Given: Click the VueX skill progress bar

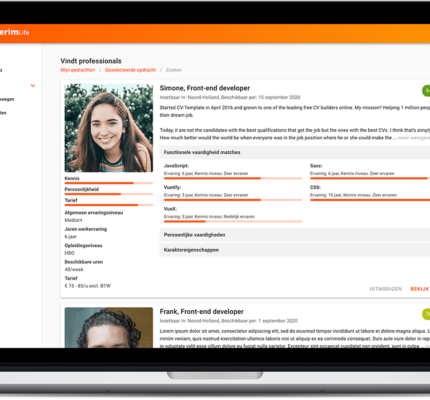Looking at the screenshot, I should coord(233,221).
